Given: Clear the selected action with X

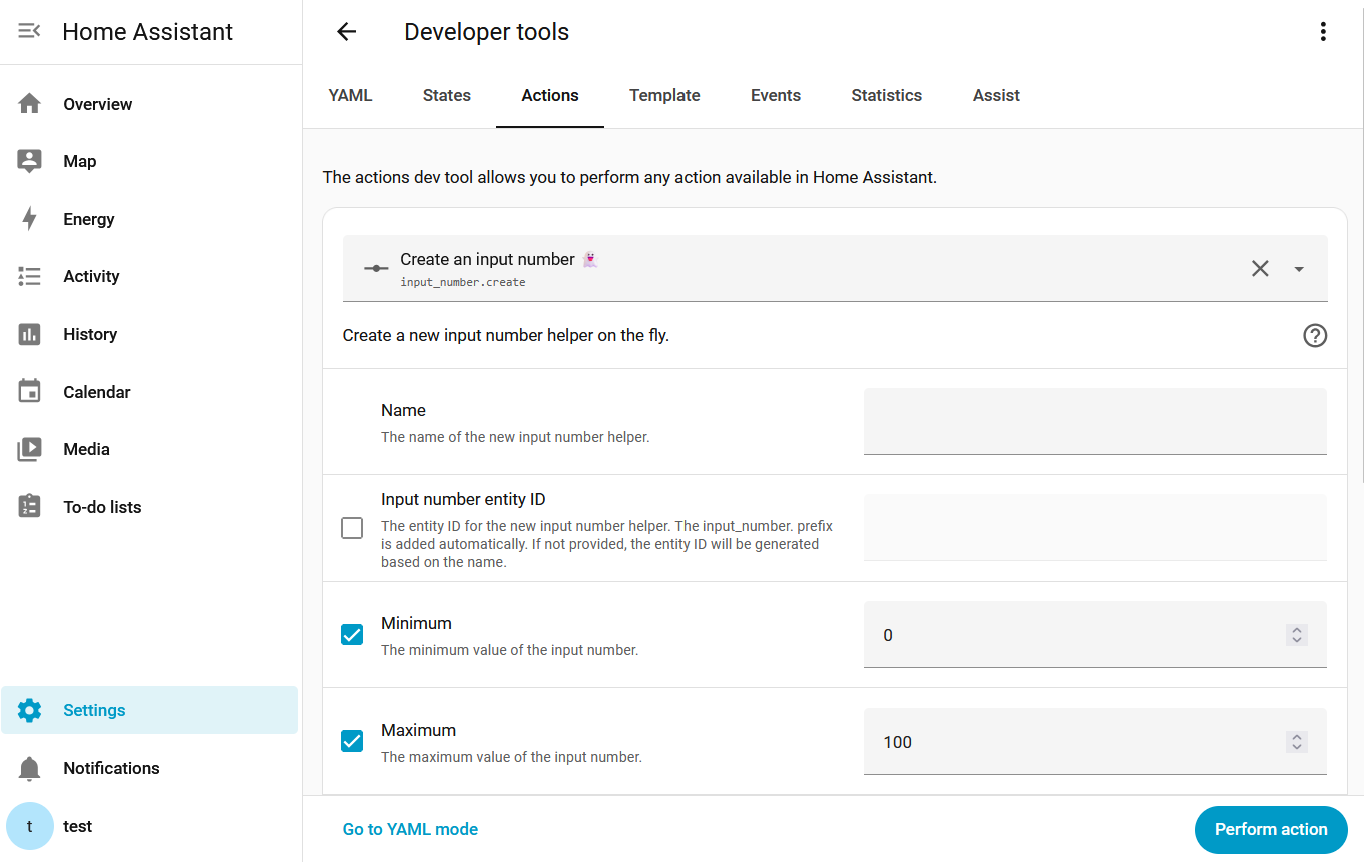Looking at the screenshot, I should tap(1260, 268).
